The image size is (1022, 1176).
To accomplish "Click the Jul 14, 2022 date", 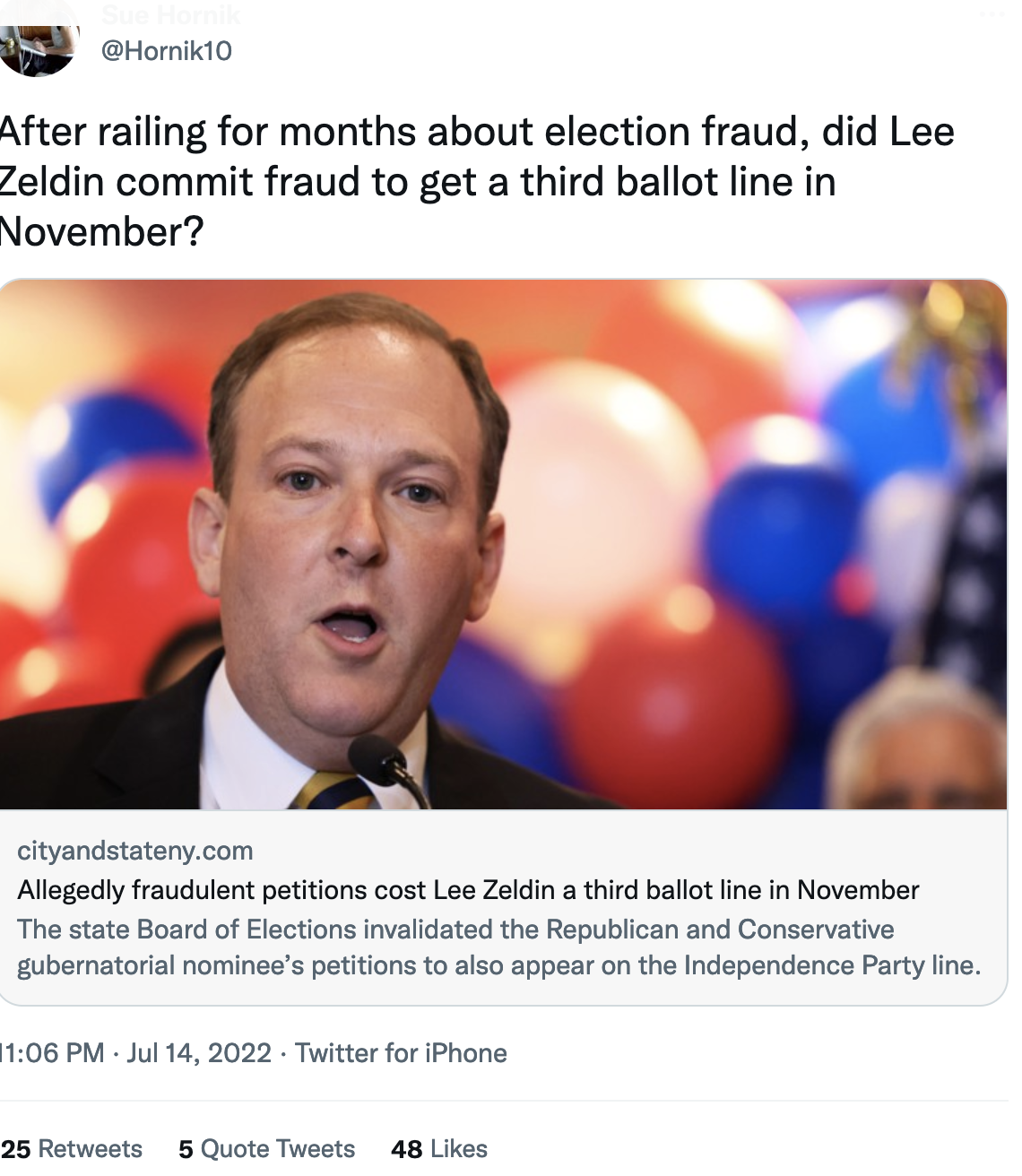I will tap(199, 1052).
